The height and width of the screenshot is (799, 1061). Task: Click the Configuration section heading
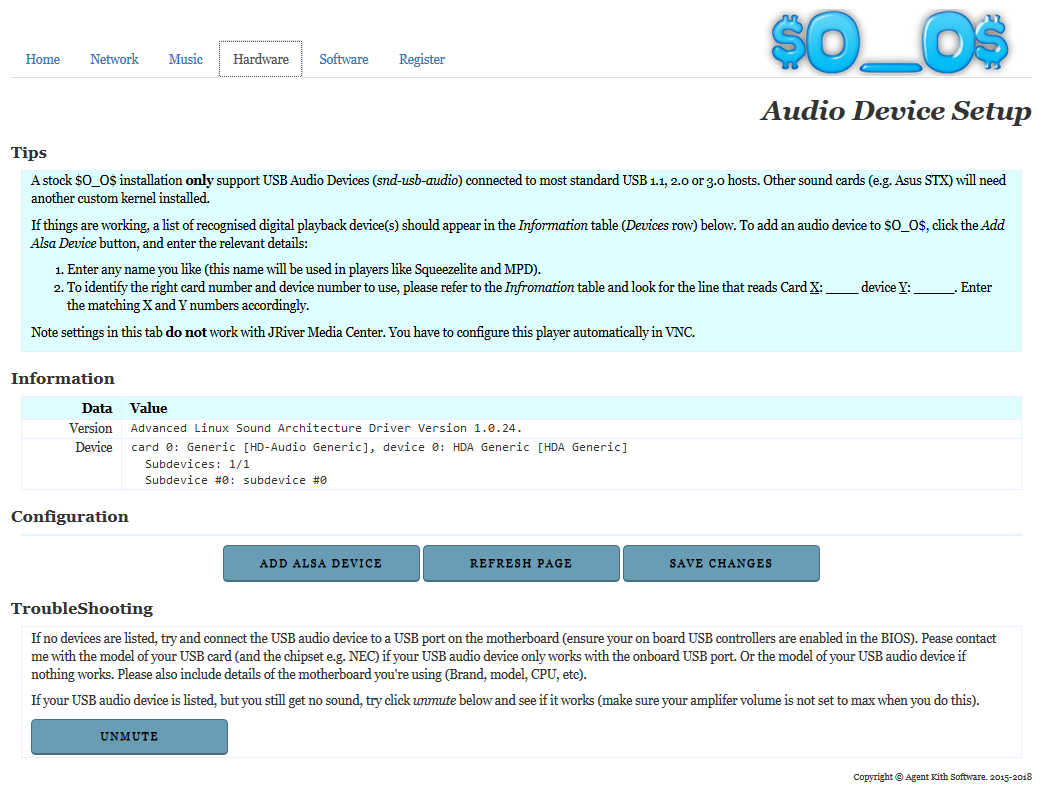(x=70, y=517)
